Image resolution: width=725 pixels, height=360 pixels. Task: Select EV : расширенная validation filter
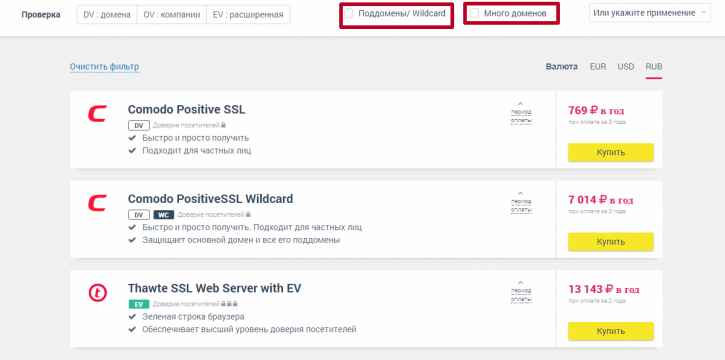coord(248,15)
